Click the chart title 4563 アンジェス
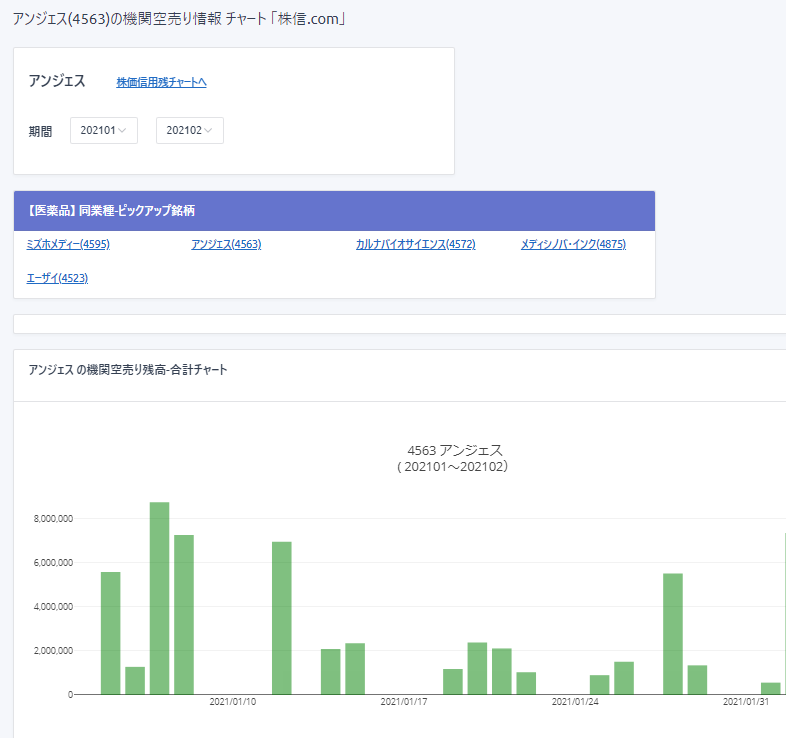Screen dimensions: 786x738 pos(455,450)
